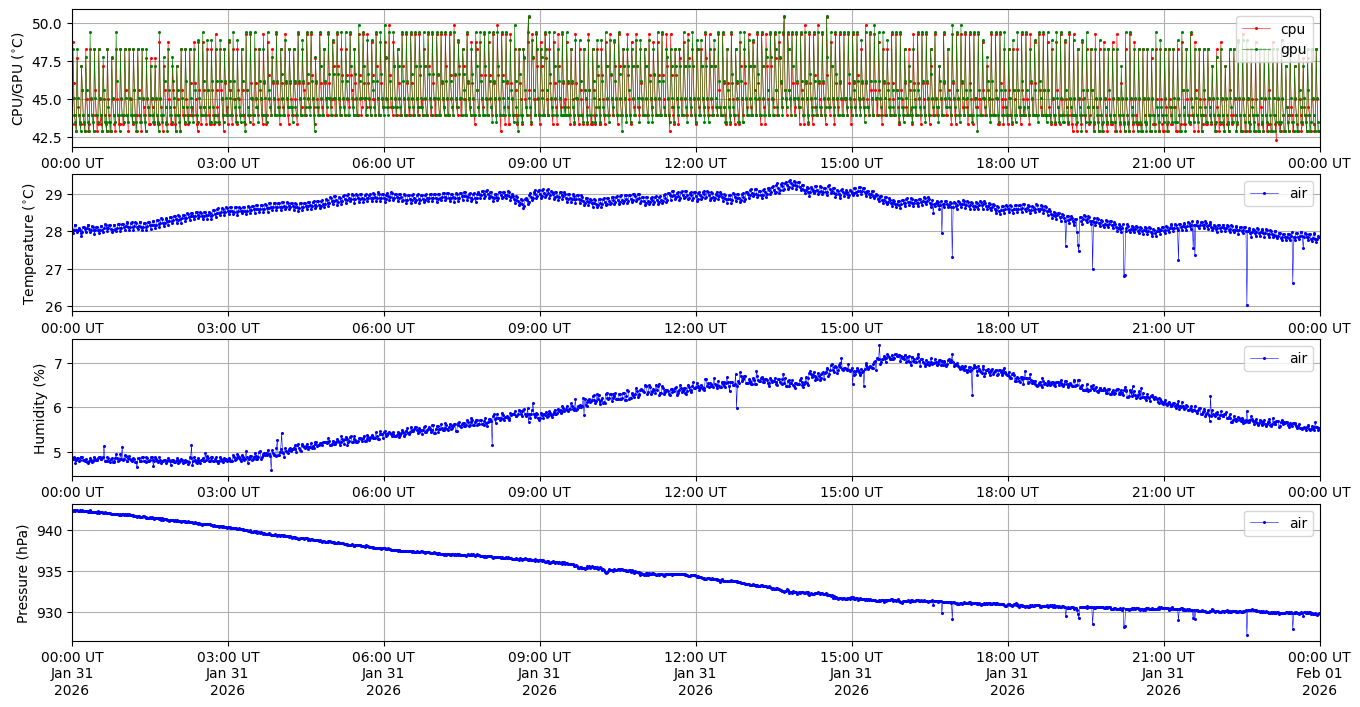Select the Humidity (%) y-axis label
Screen dimensions: 1360x707
tap(40, 407)
